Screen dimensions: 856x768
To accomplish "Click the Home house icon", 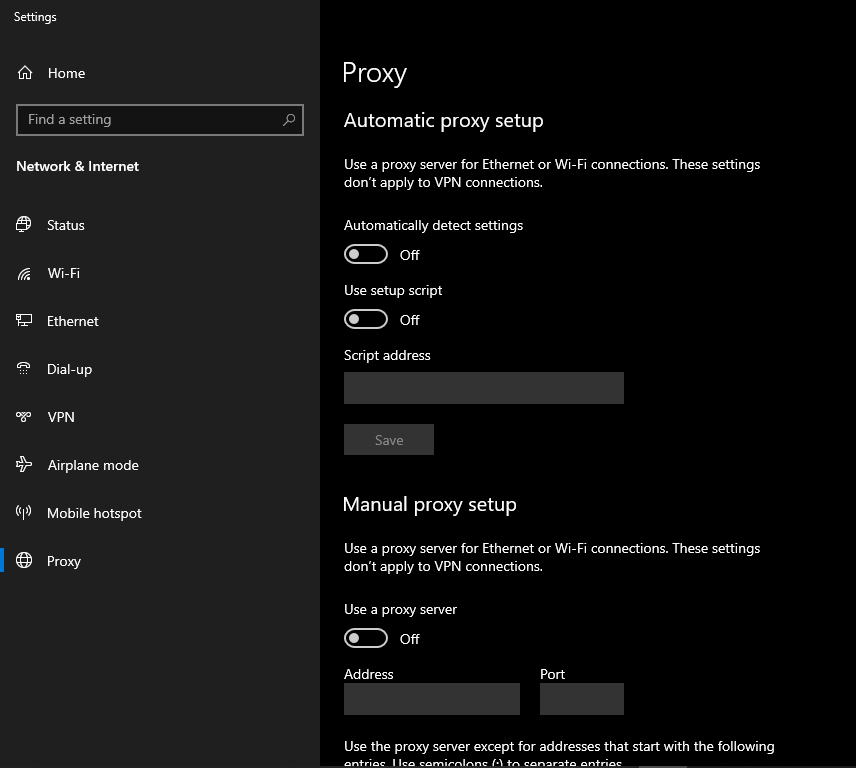I will tap(25, 73).
